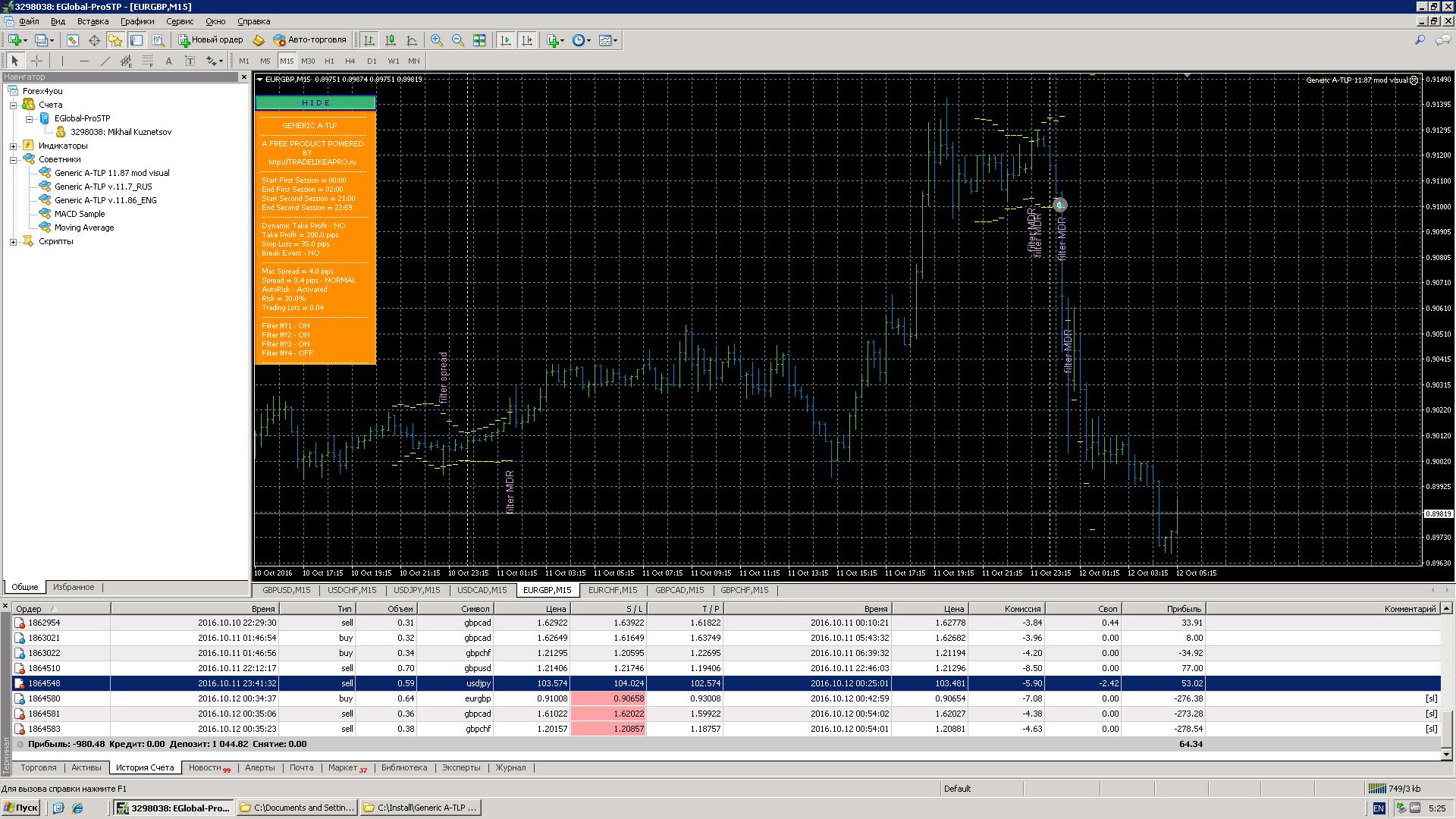Screen dimensions: 1456x819
Task: Open the Strategy Tester icon
Action: [158, 40]
